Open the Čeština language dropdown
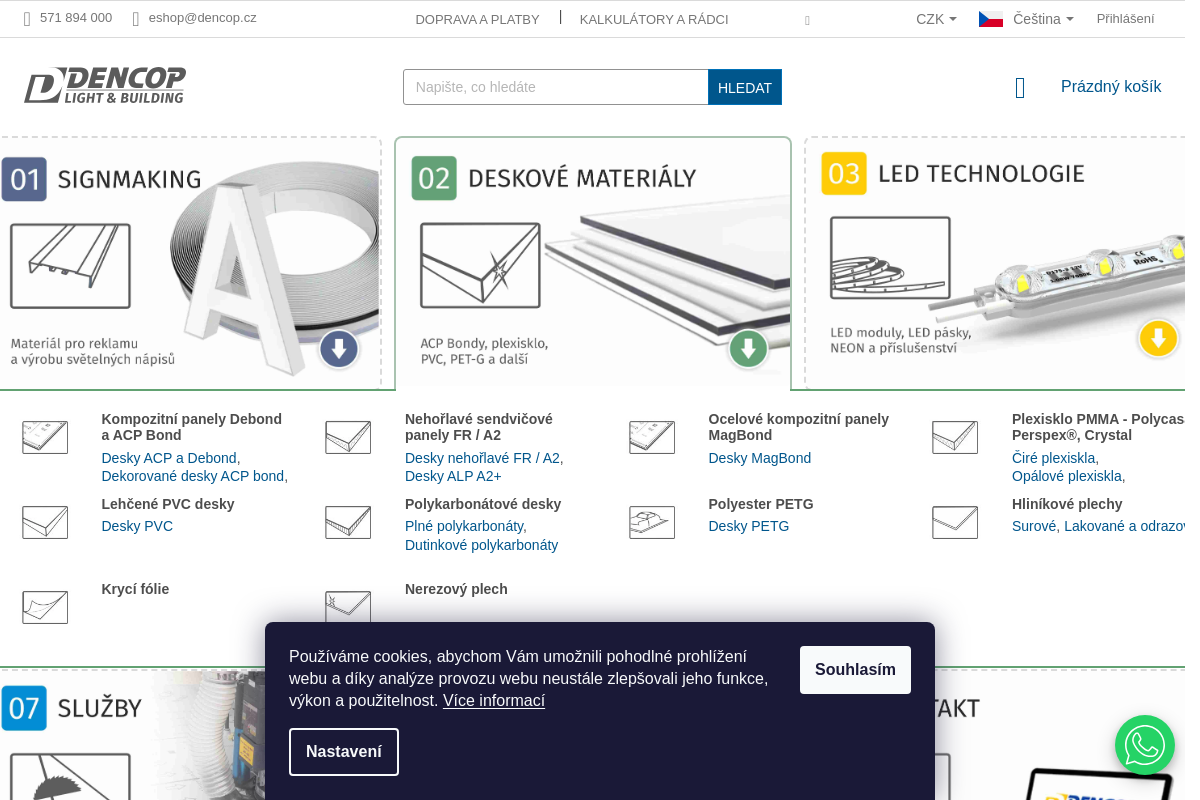Image resolution: width=1200 pixels, height=800 pixels. 1043,19
